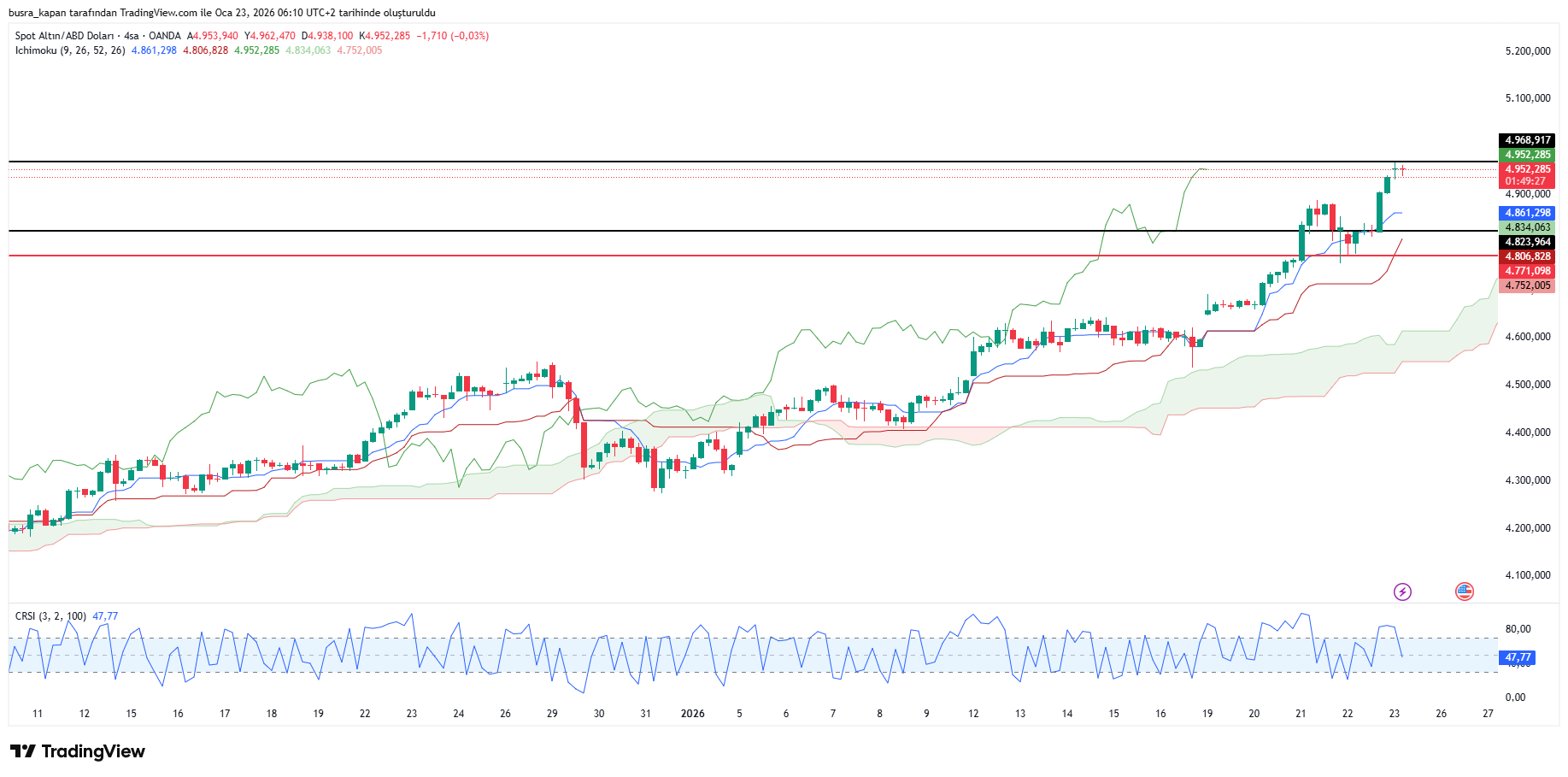The width and height of the screenshot is (1568, 777).
Task: Open the US flag economic event marker
Action: point(1465,592)
